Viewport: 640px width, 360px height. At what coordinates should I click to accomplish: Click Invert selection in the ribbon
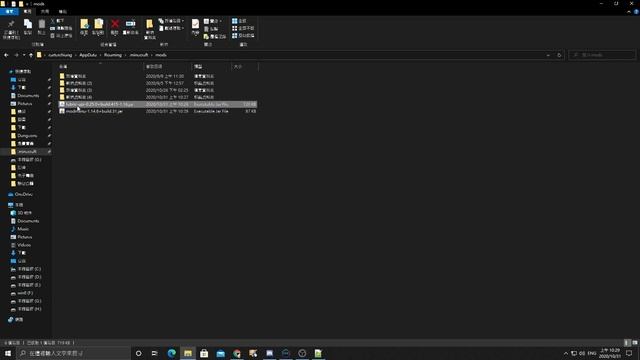243,36
